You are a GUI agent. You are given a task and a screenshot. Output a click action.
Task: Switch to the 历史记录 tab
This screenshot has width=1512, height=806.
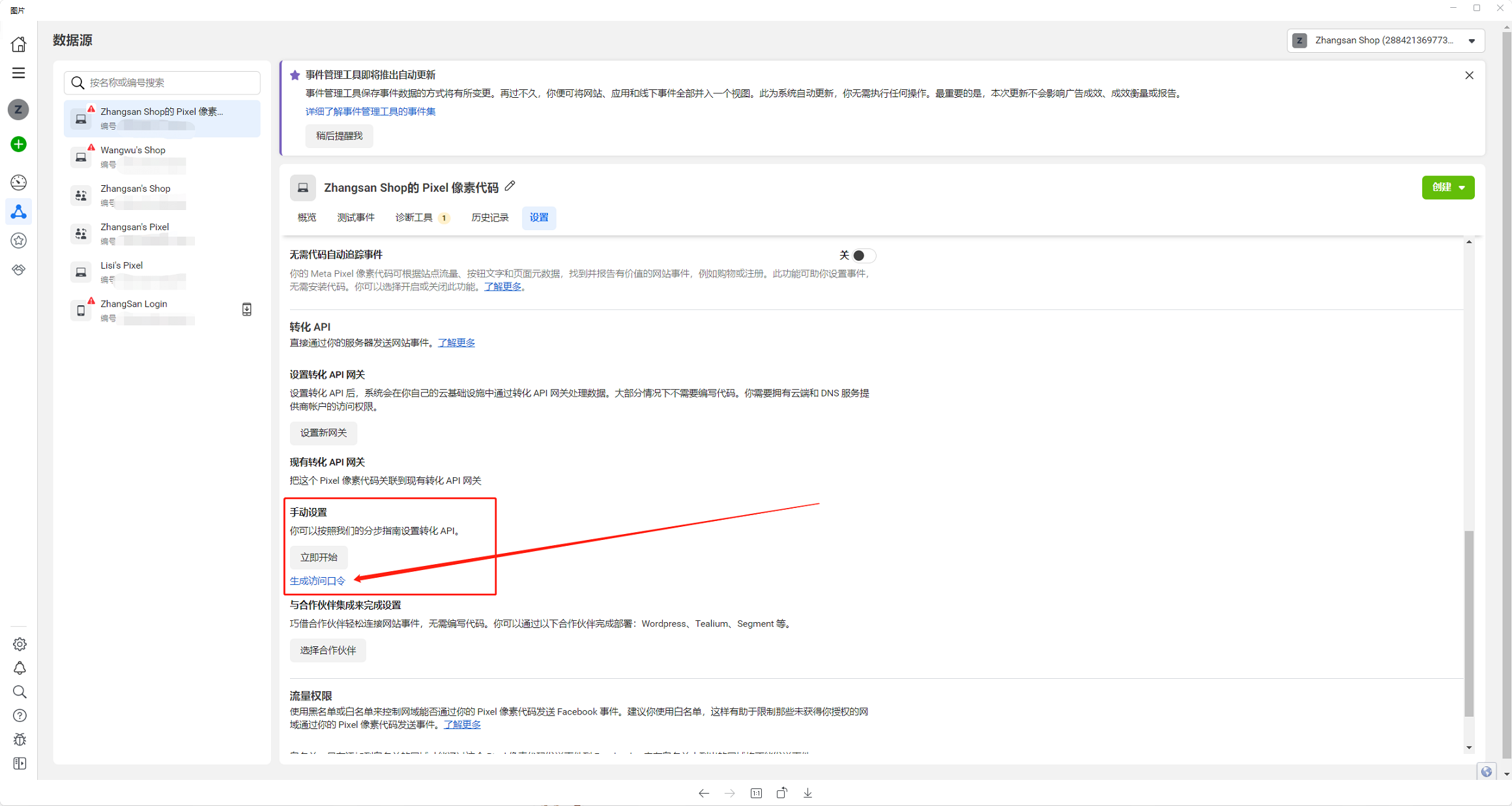(x=490, y=218)
